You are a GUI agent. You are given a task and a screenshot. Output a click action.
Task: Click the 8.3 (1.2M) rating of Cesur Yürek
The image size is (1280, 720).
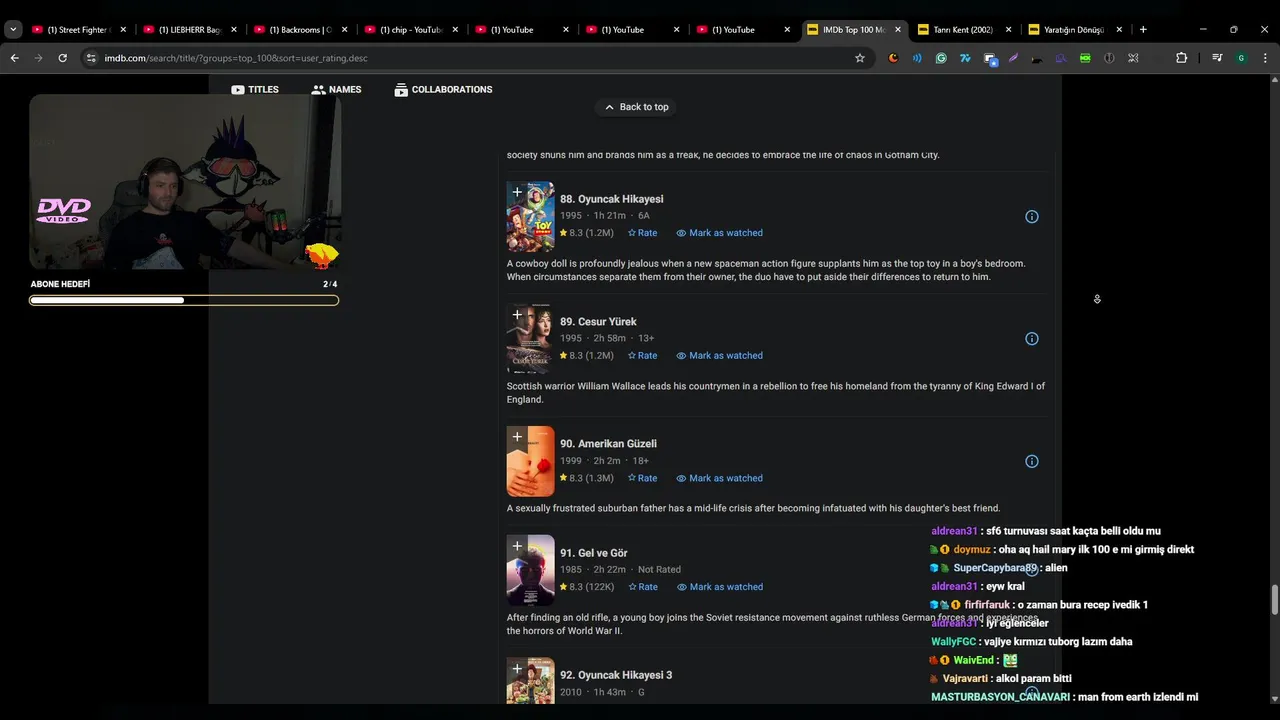(587, 356)
